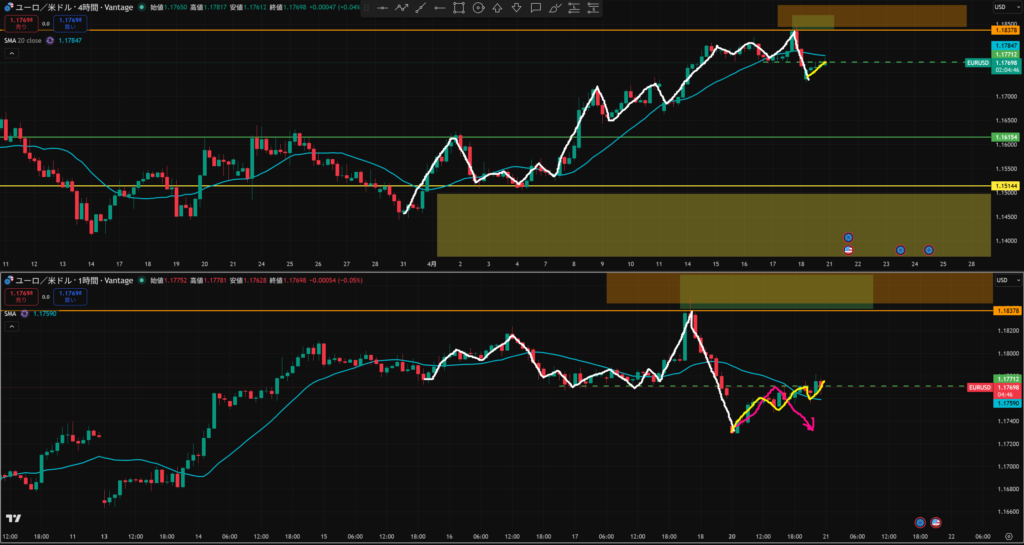Viewport: 1024px width, 545px height.
Task: Choose the arrow up marker tool
Action: (497, 8)
